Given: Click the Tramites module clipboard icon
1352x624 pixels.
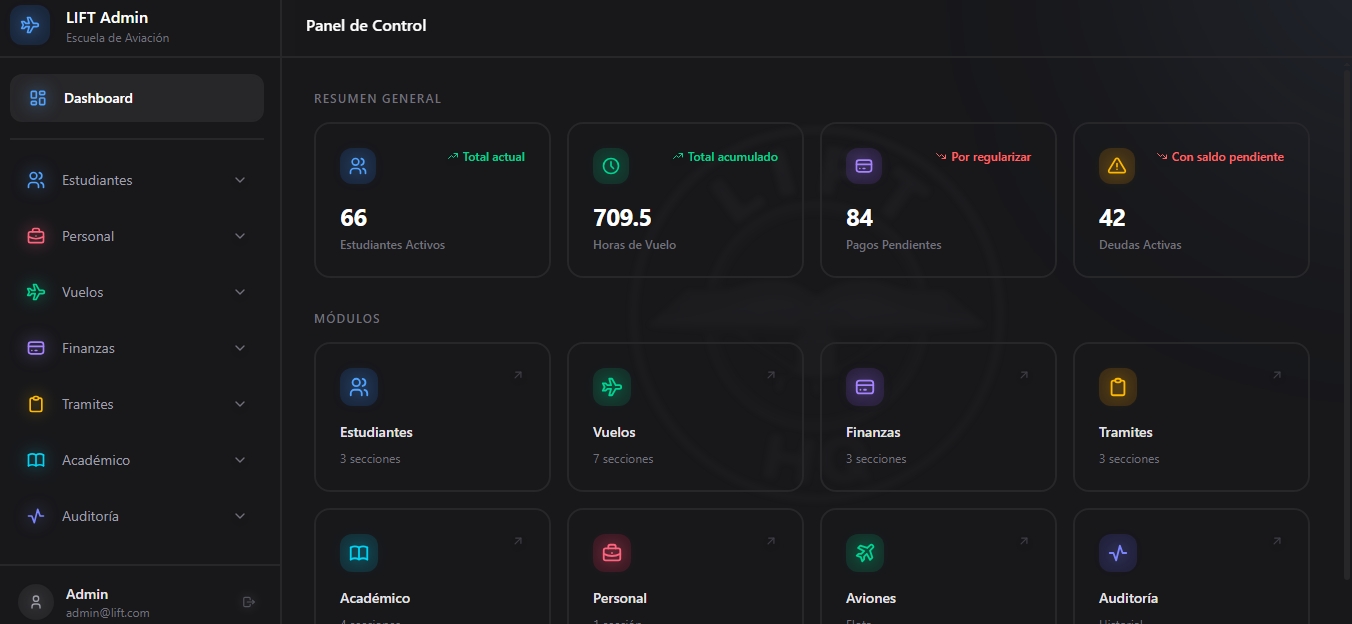Looking at the screenshot, I should 1117,387.
